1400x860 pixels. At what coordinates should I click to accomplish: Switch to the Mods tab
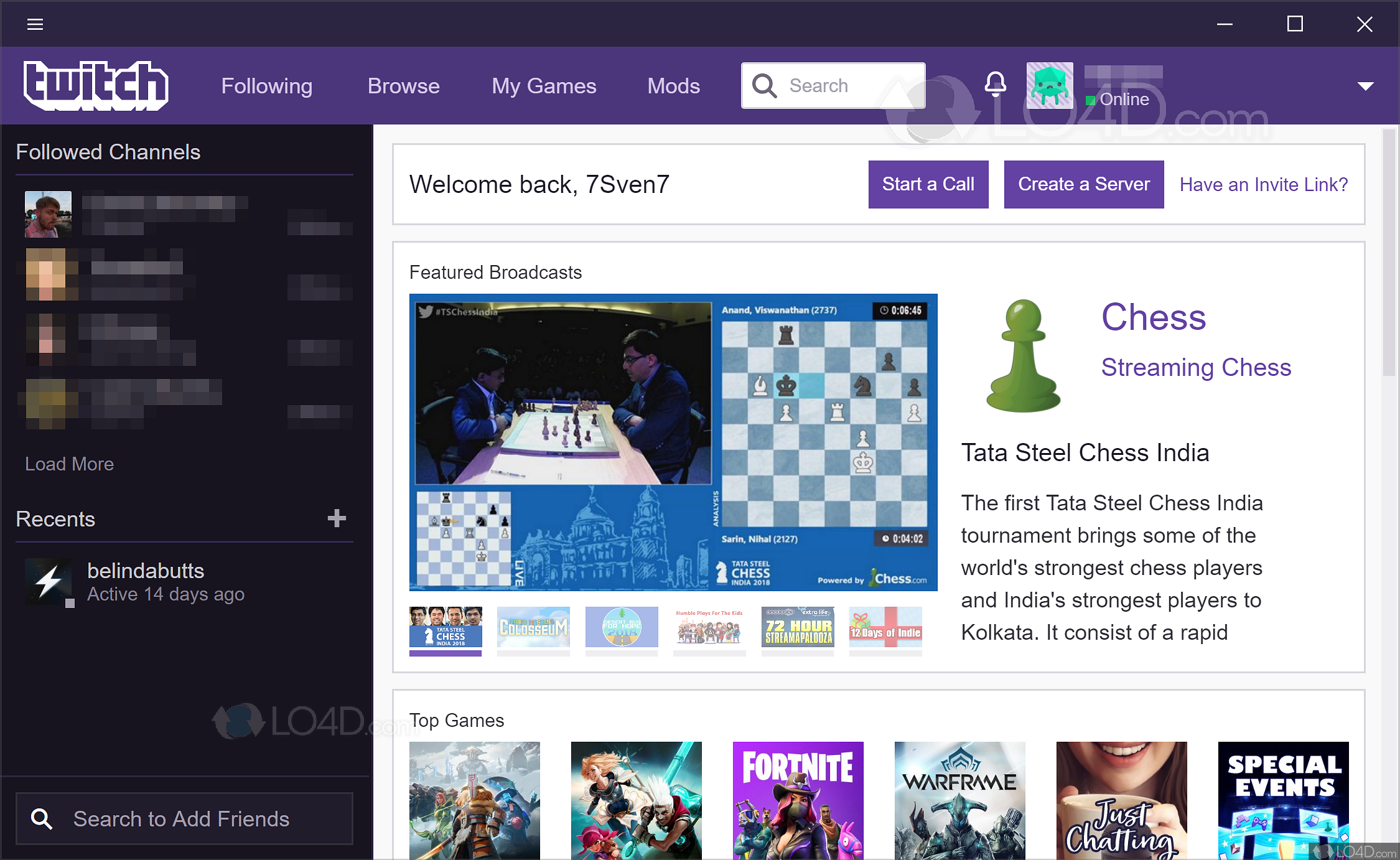673,86
